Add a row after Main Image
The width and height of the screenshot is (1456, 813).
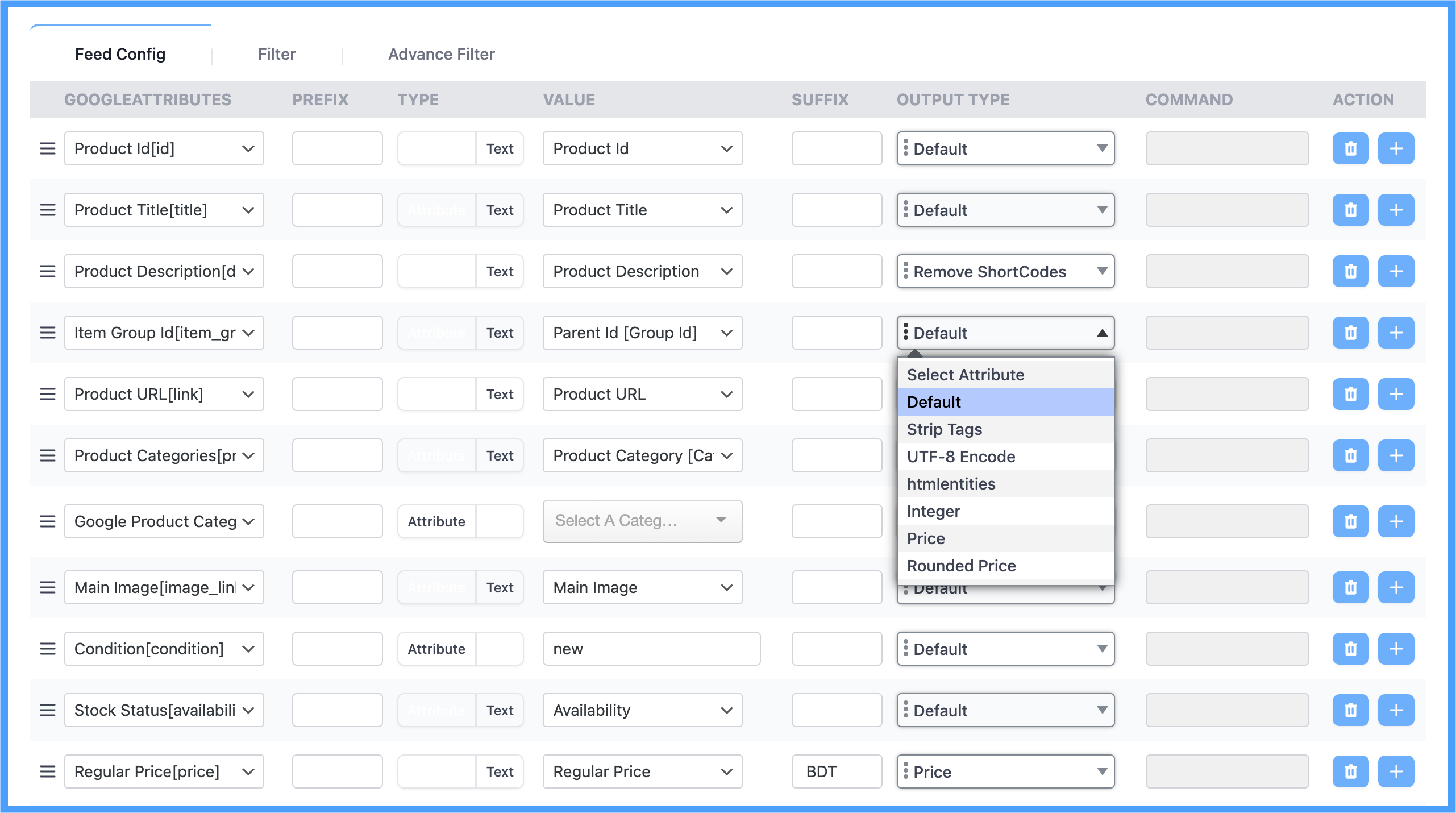coord(1396,587)
